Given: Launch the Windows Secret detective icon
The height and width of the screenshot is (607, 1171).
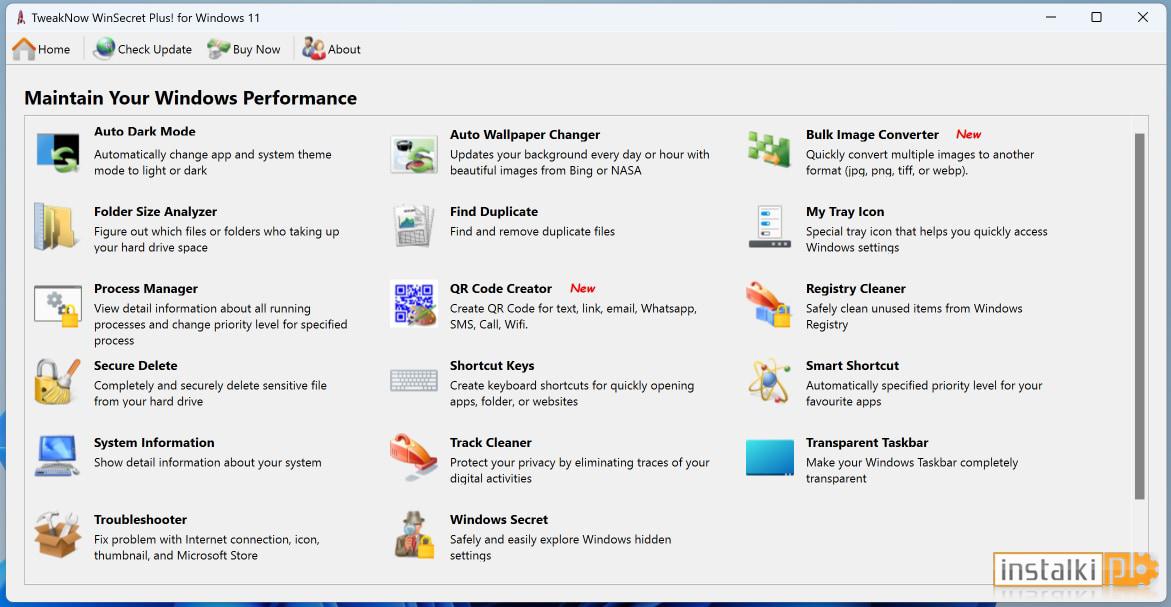Looking at the screenshot, I should [x=414, y=535].
